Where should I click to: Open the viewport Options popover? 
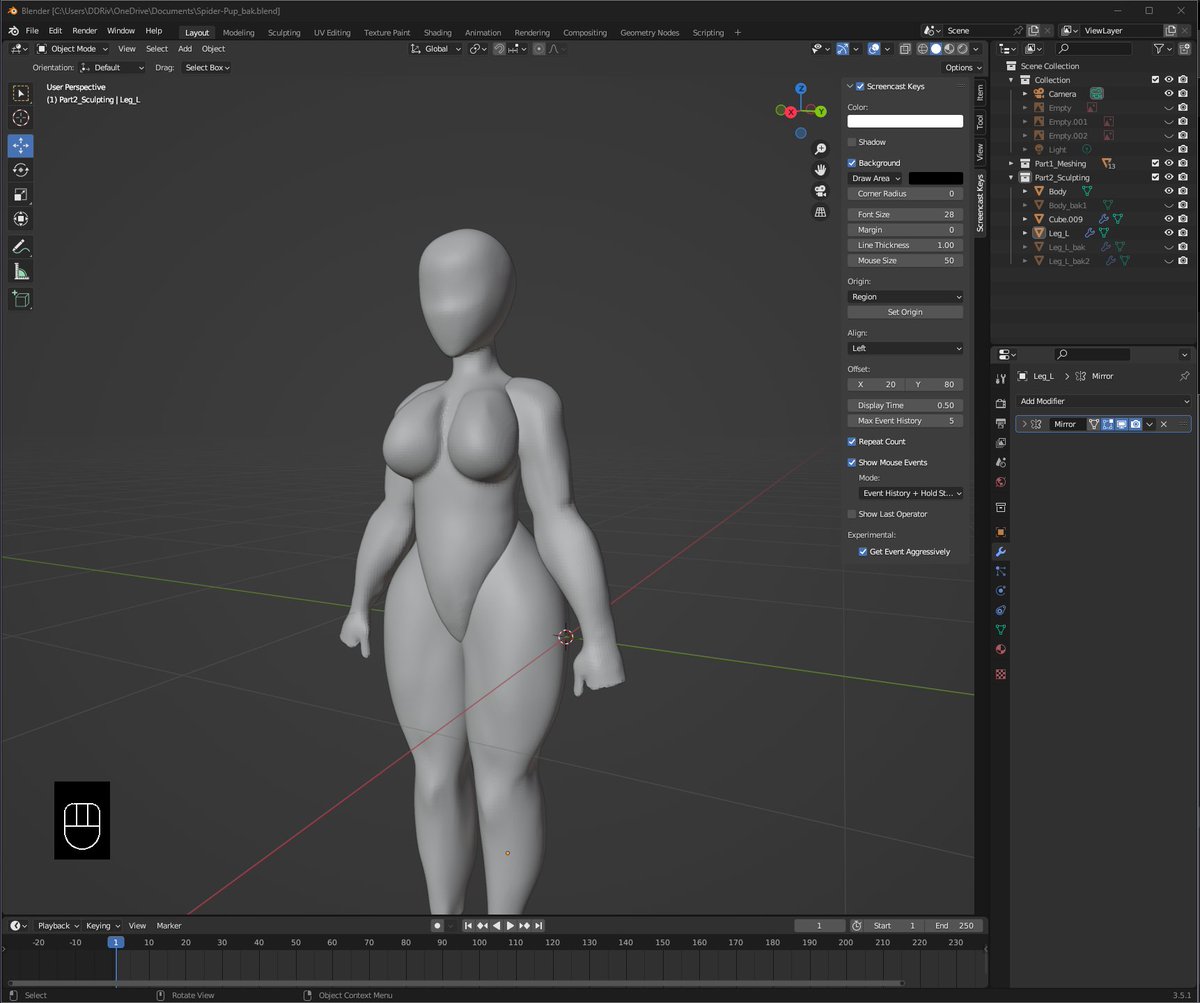pyautogui.click(x=962, y=68)
